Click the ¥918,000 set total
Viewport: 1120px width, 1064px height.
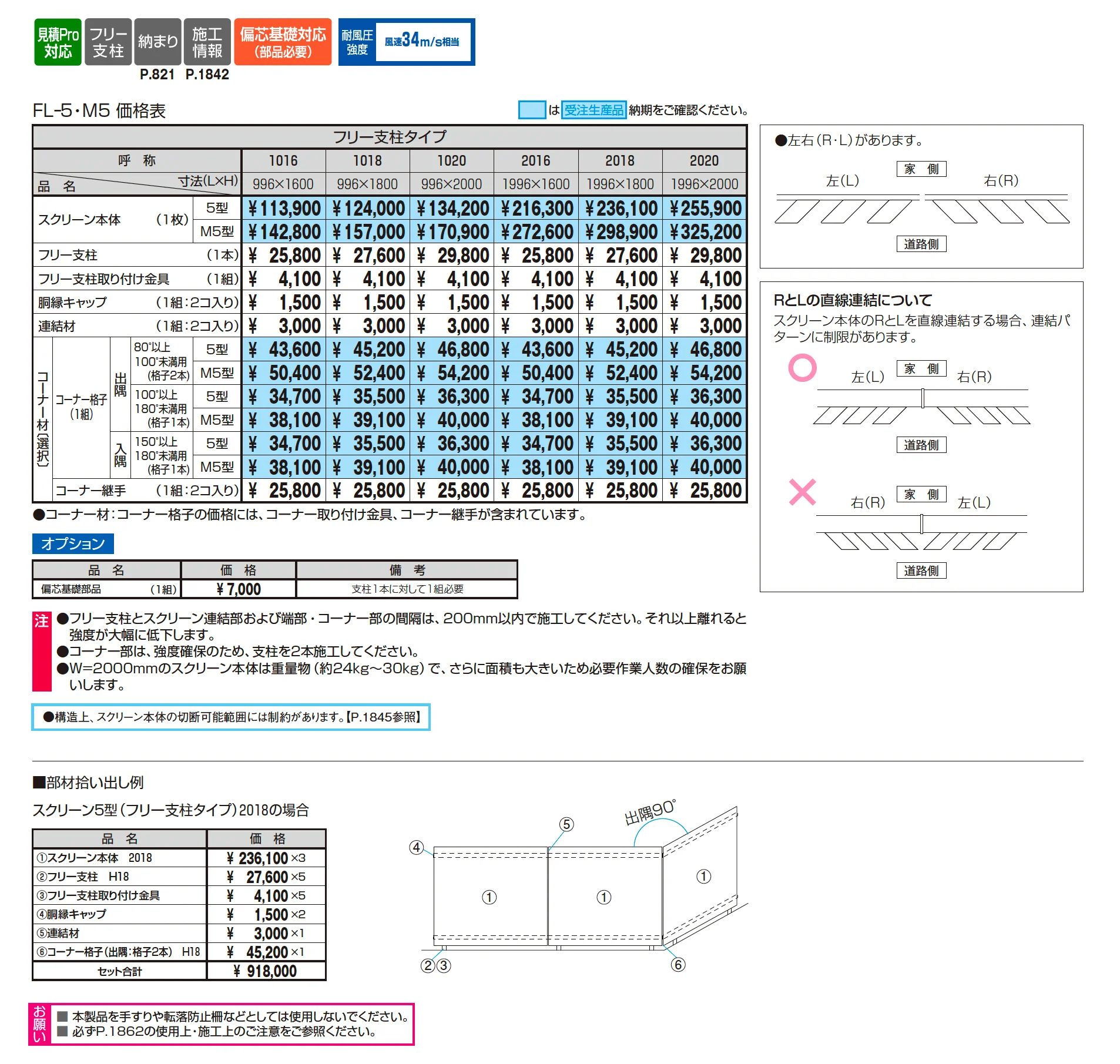(x=266, y=971)
